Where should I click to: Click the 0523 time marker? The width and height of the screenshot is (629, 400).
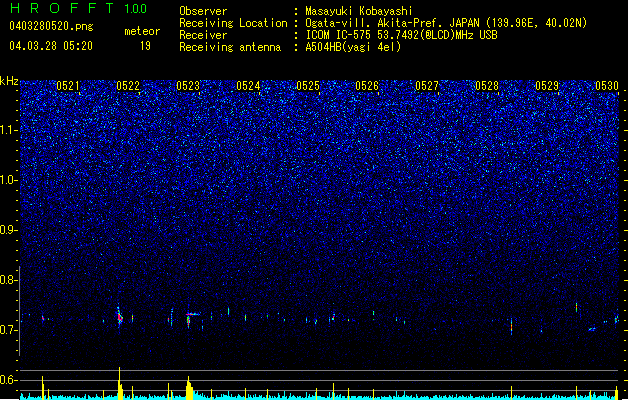tap(188, 85)
